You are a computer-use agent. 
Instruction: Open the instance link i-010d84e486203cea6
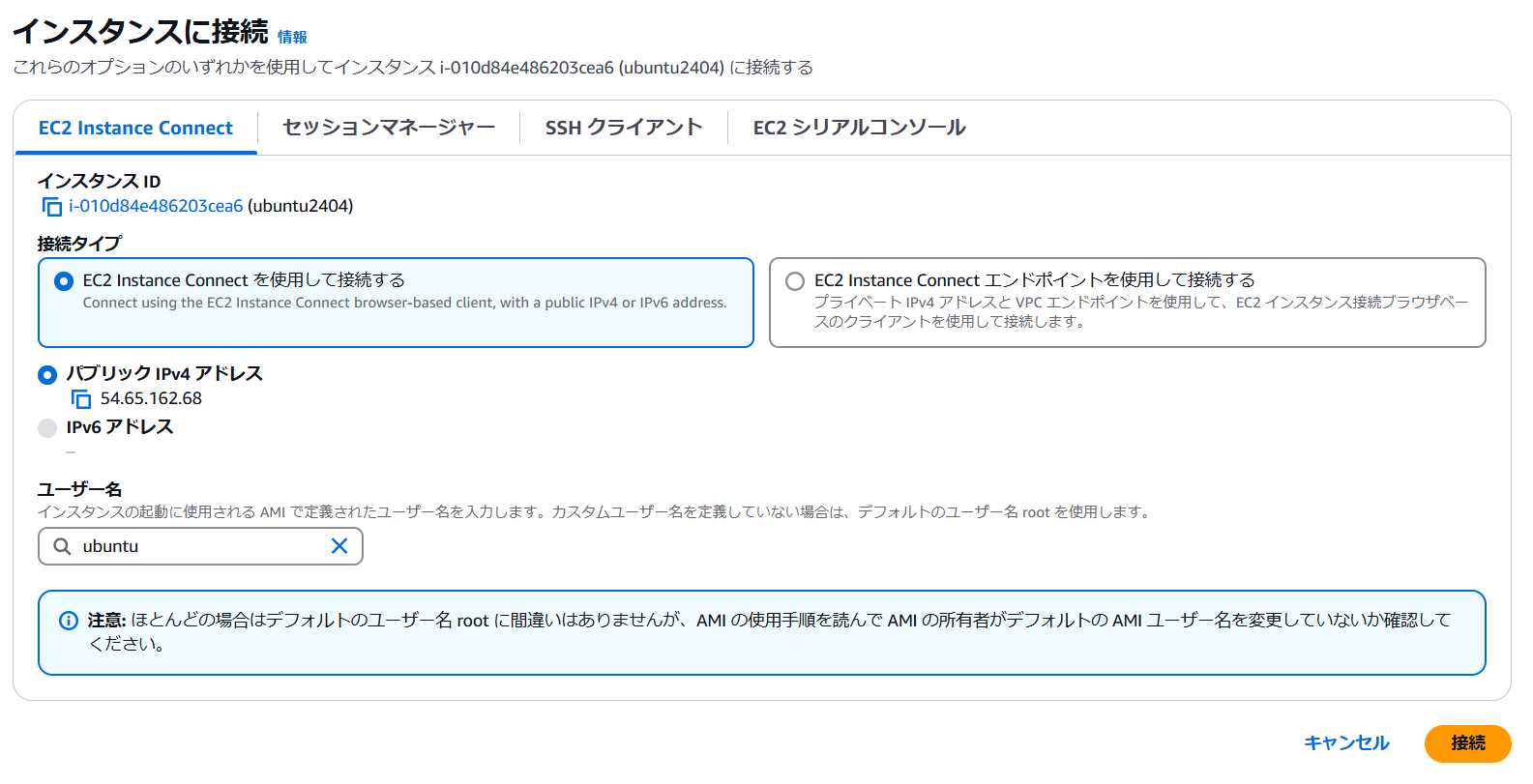(156, 206)
